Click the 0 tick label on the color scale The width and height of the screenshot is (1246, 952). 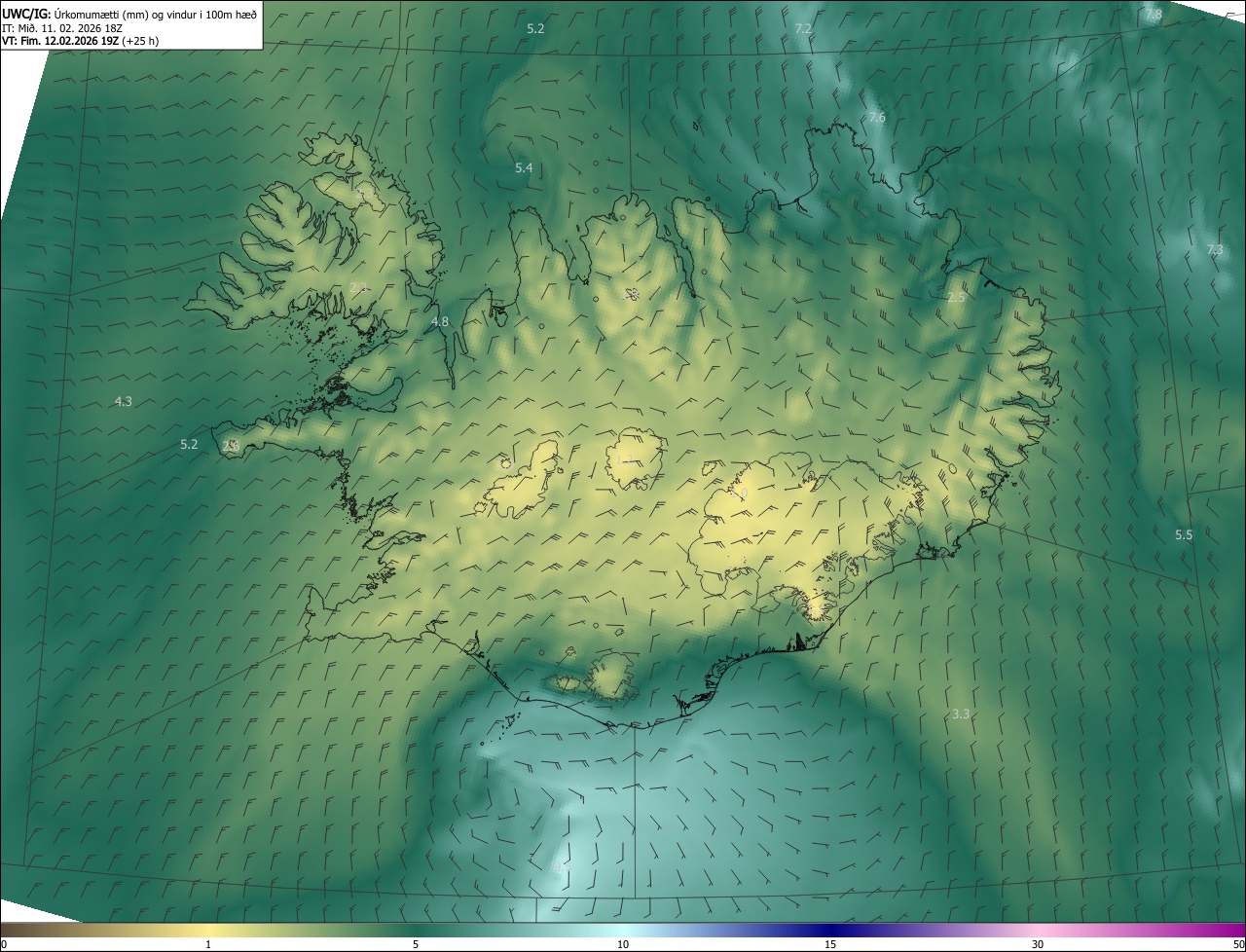coord(4,944)
